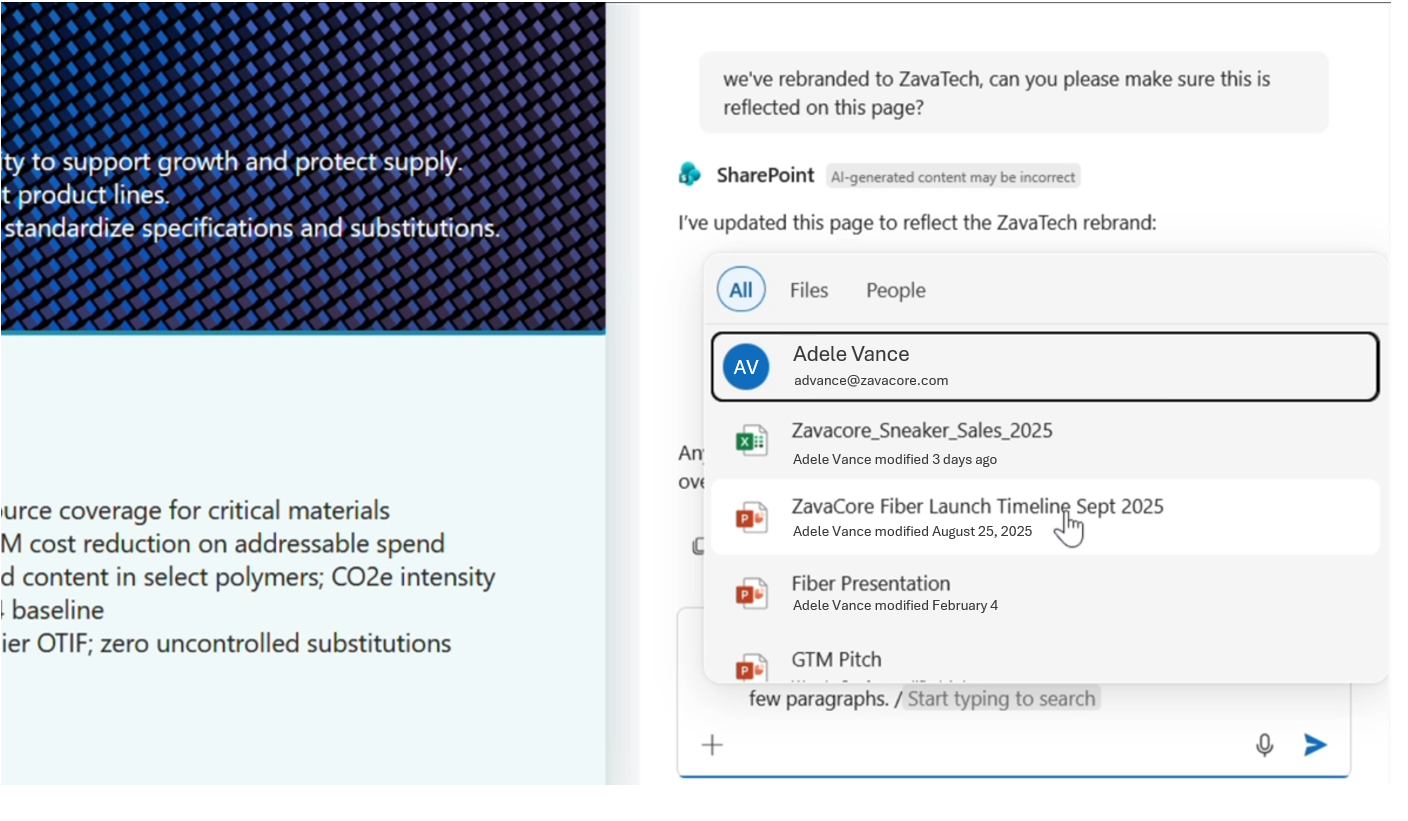Select the All filter tab
This screenshot has width=1408, height=821.
coord(741,290)
